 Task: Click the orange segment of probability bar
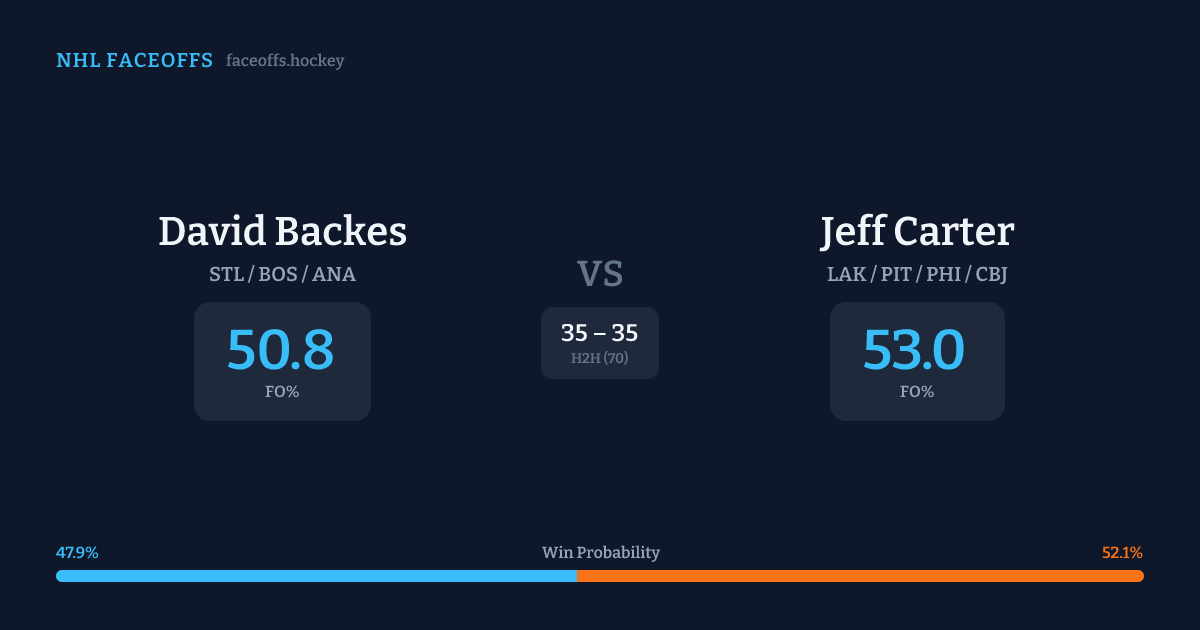click(x=860, y=576)
